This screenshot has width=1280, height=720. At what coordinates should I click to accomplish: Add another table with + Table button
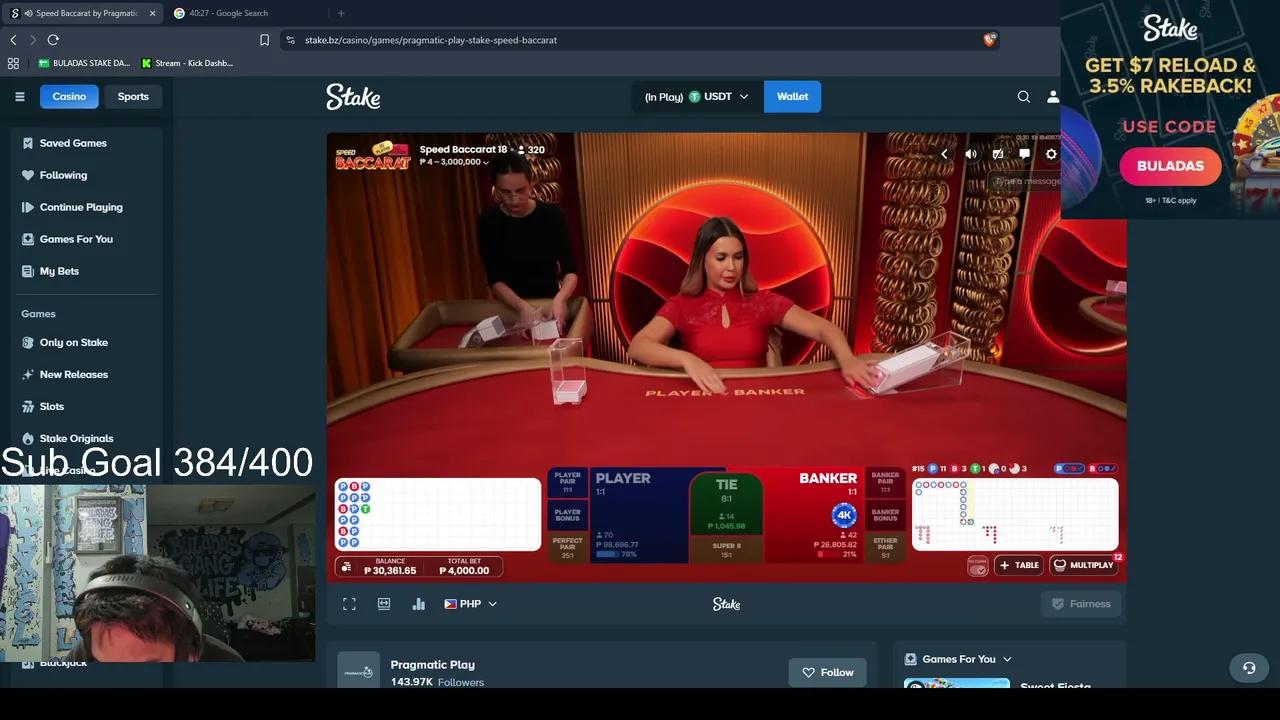pyautogui.click(x=1018, y=565)
